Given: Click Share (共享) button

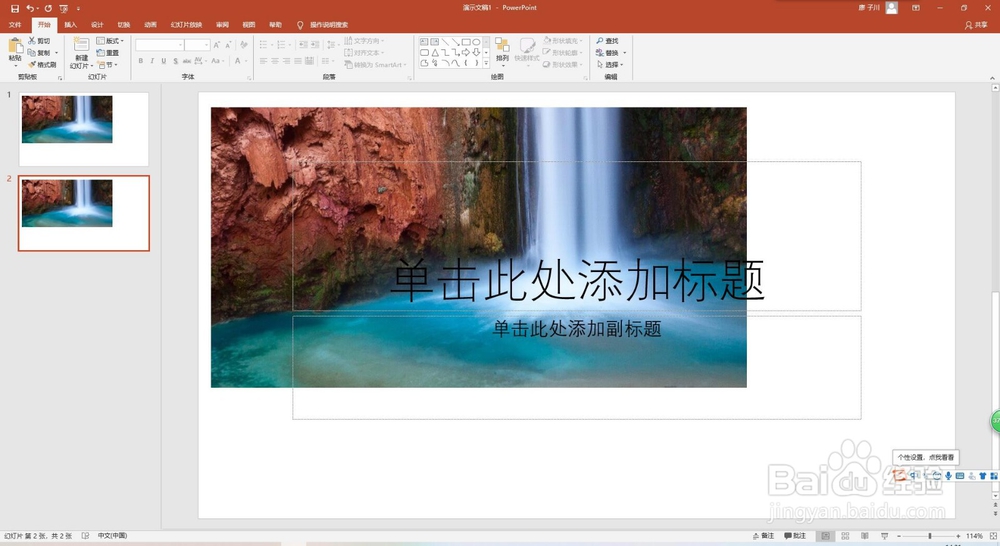Looking at the screenshot, I should click(976, 25).
